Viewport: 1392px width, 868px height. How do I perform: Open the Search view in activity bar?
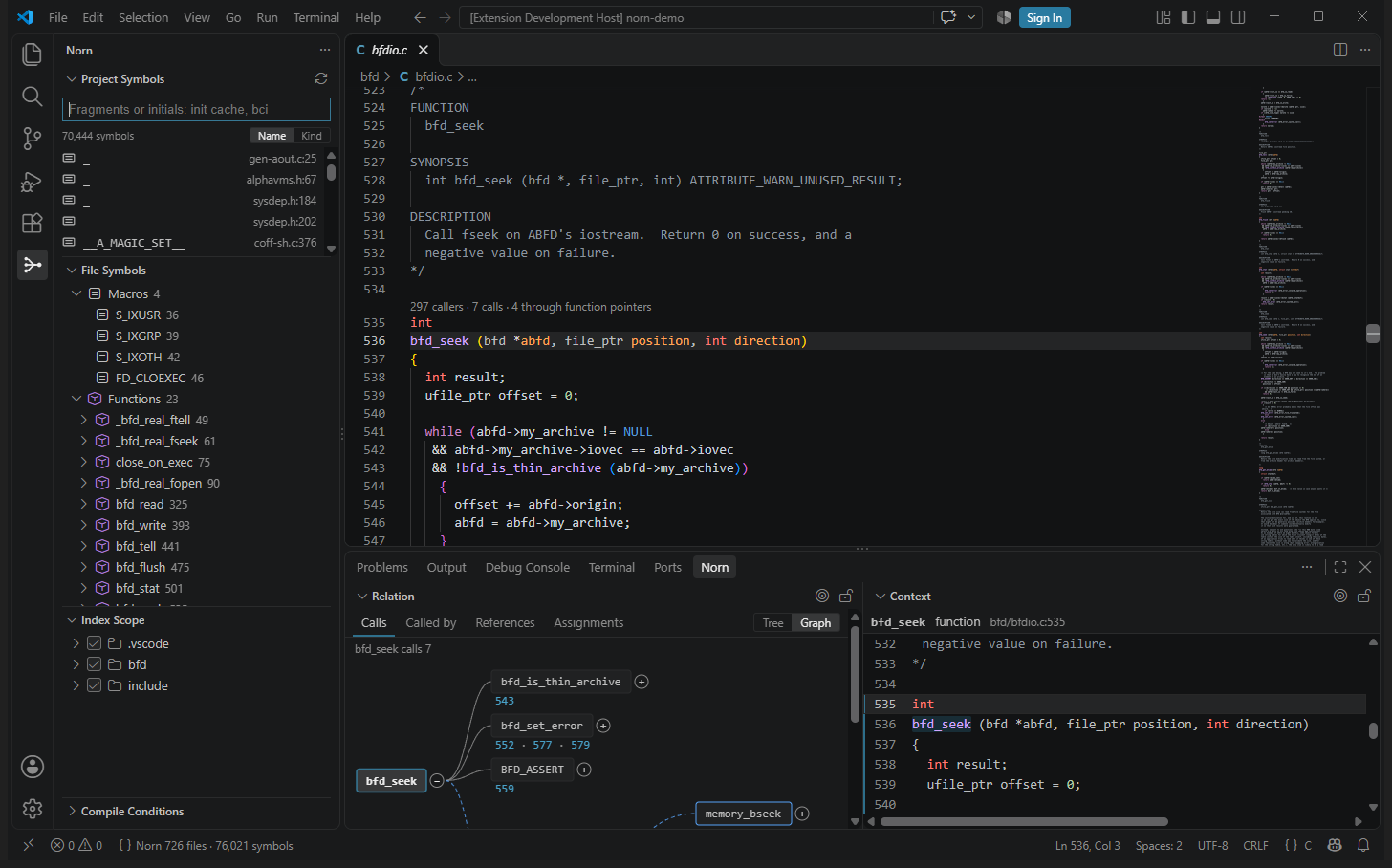click(x=32, y=97)
